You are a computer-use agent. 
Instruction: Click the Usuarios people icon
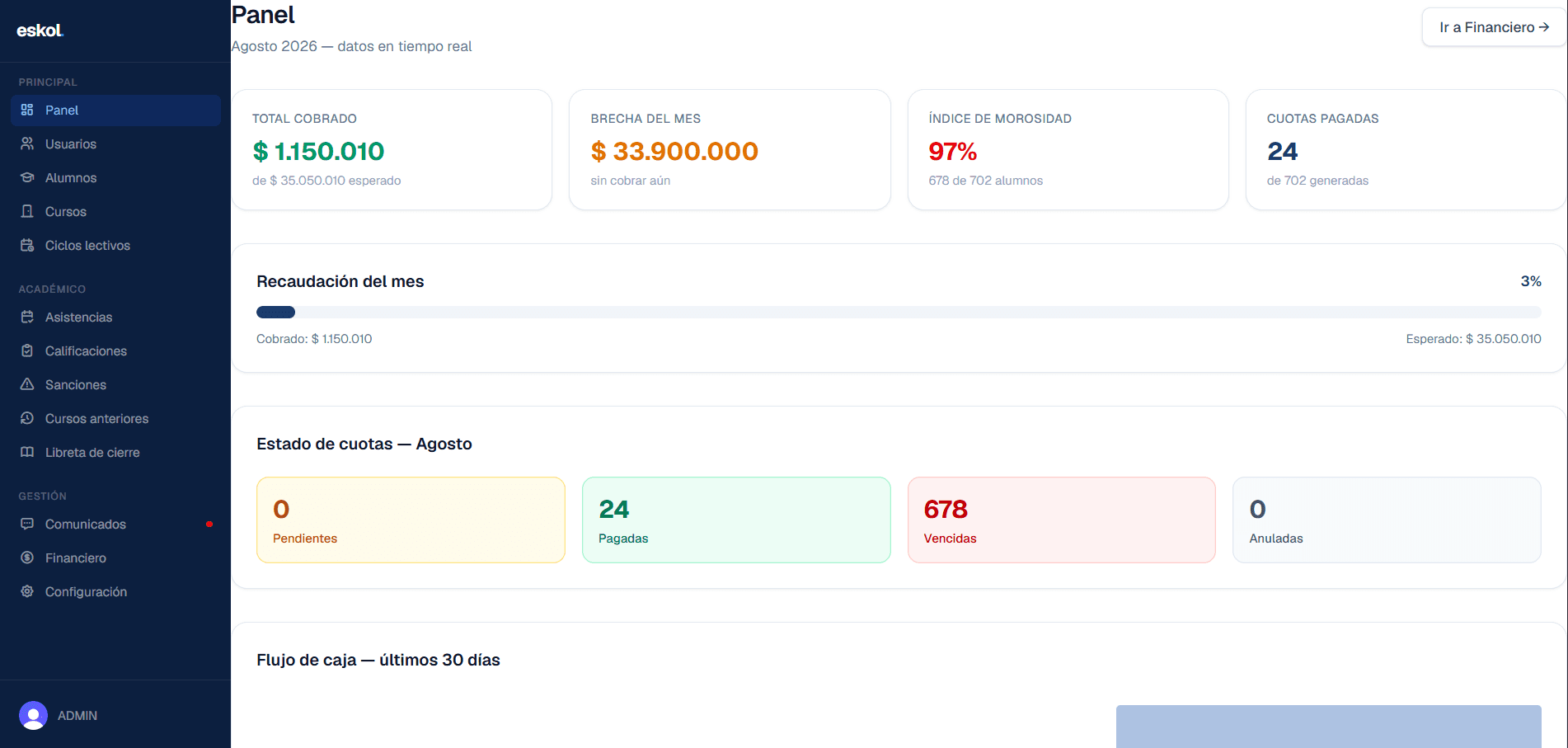[x=27, y=143]
